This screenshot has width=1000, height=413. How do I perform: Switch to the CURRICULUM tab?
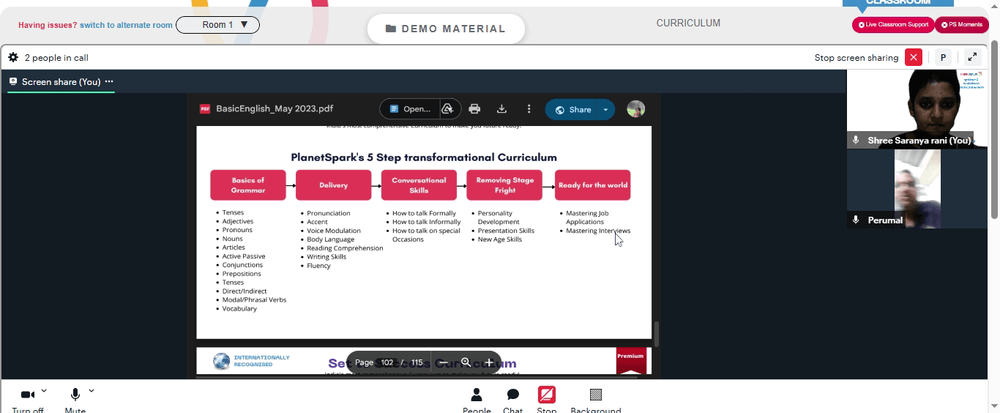pyautogui.click(x=688, y=23)
